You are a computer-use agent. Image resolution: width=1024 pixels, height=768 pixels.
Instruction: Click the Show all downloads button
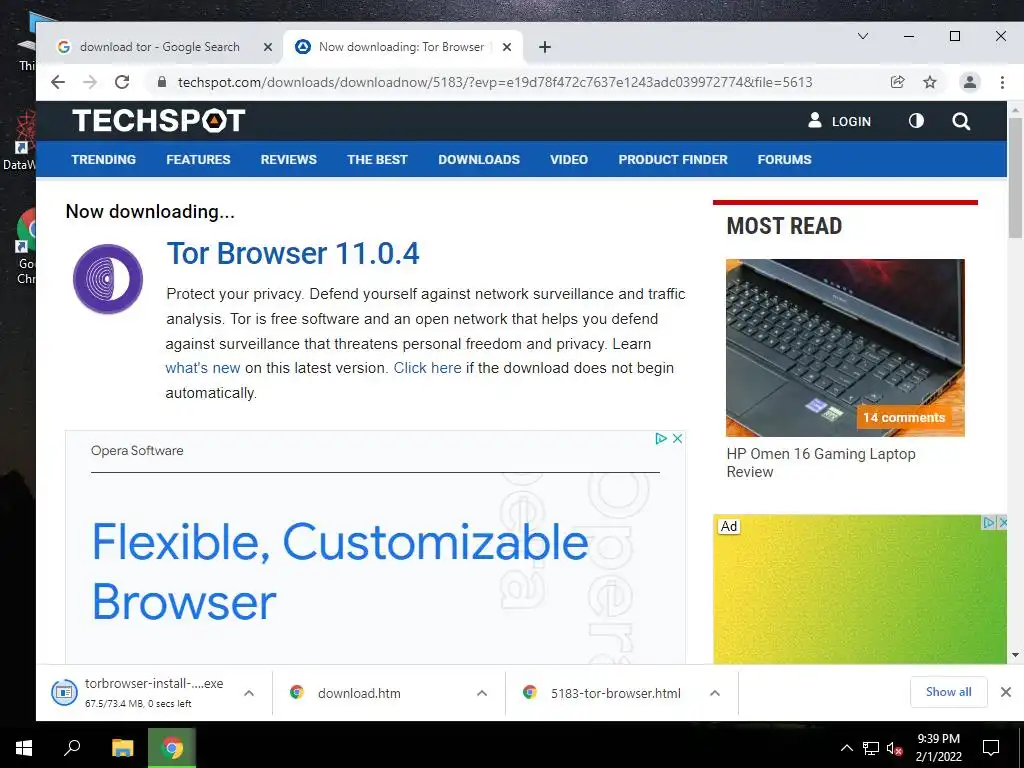click(x=948, y=692)
